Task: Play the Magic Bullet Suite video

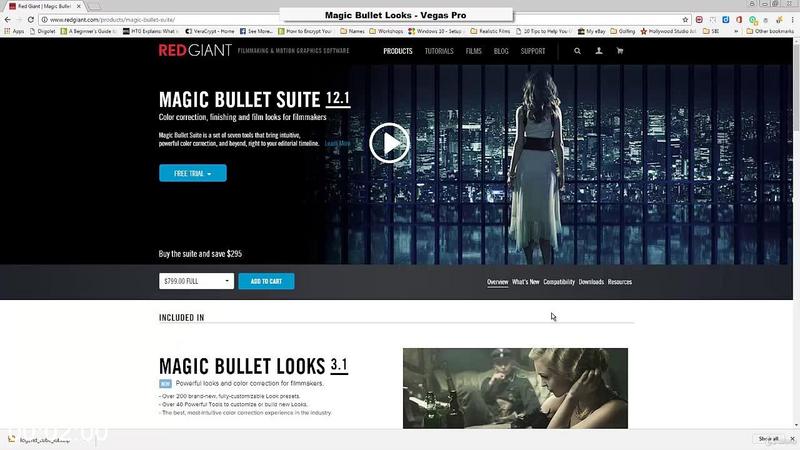Action: [x=389, y=143]
